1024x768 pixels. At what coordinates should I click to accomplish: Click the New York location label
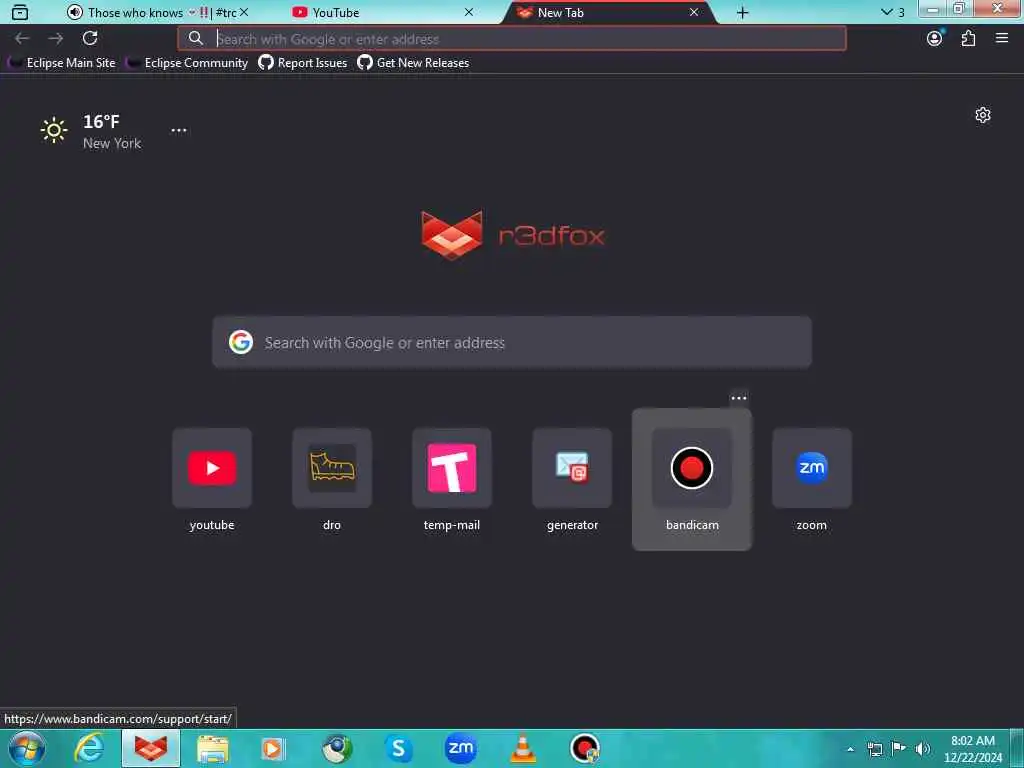(x=112, y=143)
